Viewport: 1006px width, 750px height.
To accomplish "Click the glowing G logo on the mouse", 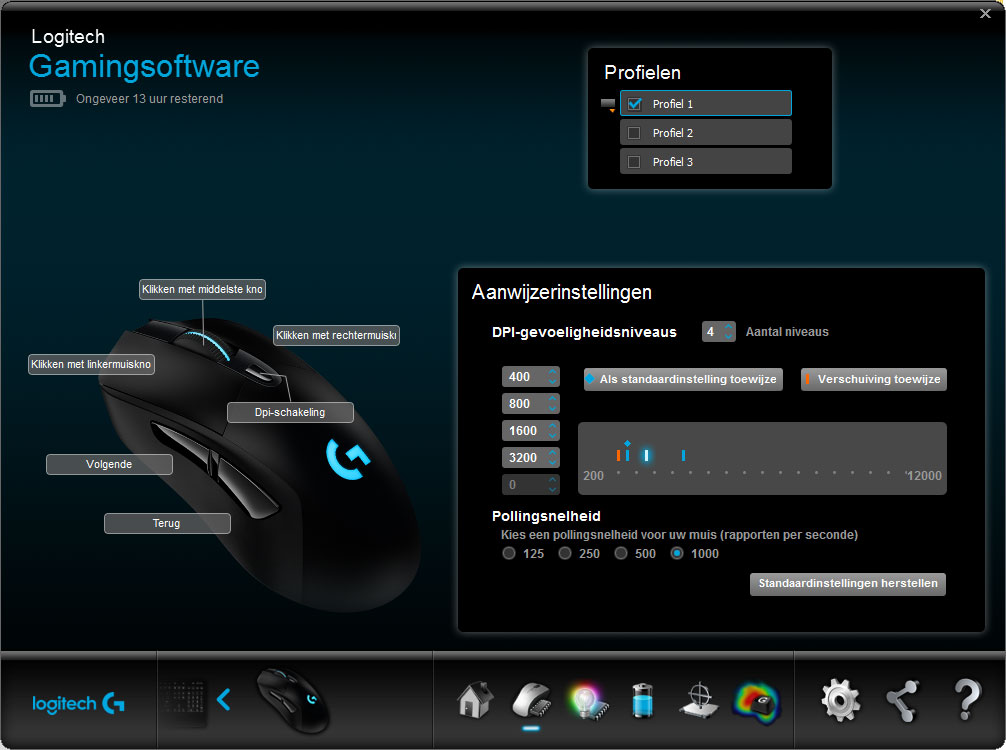I will 347,458.
